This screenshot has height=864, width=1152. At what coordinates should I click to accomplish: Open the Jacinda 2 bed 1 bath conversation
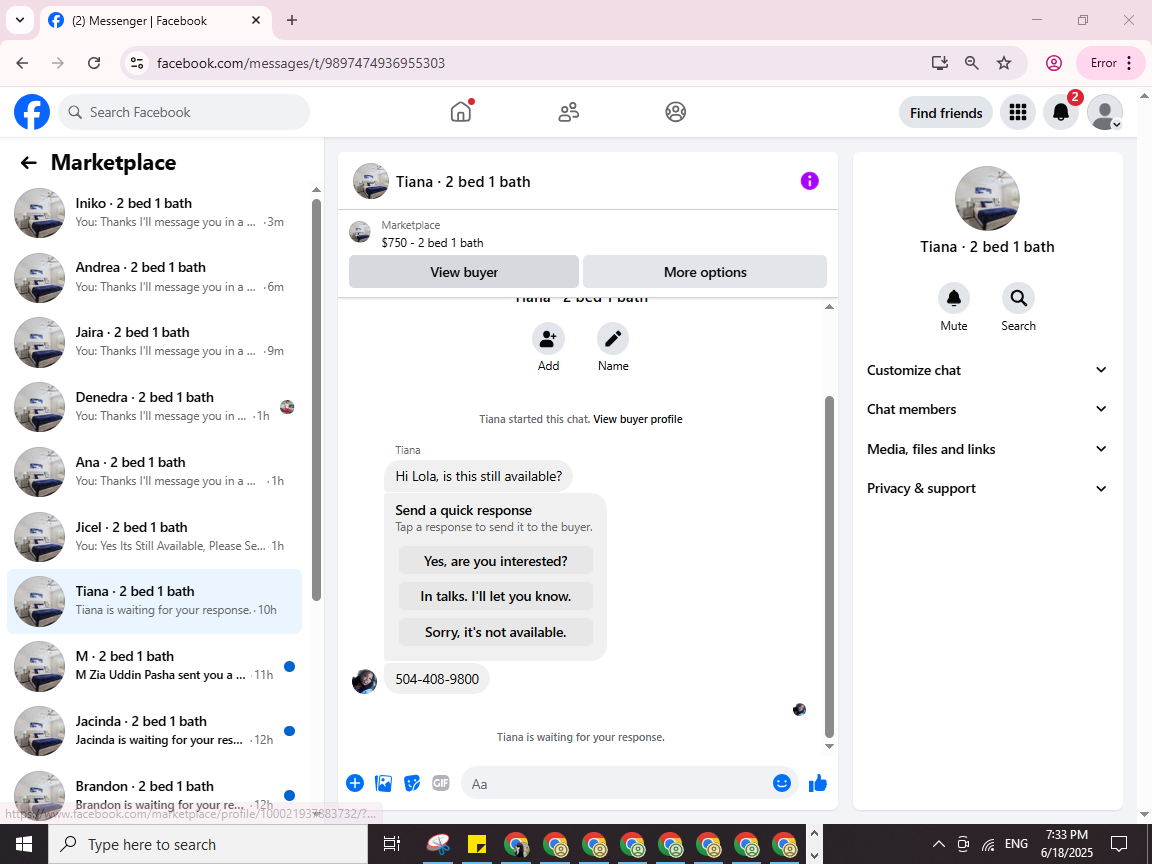[154, 730]
